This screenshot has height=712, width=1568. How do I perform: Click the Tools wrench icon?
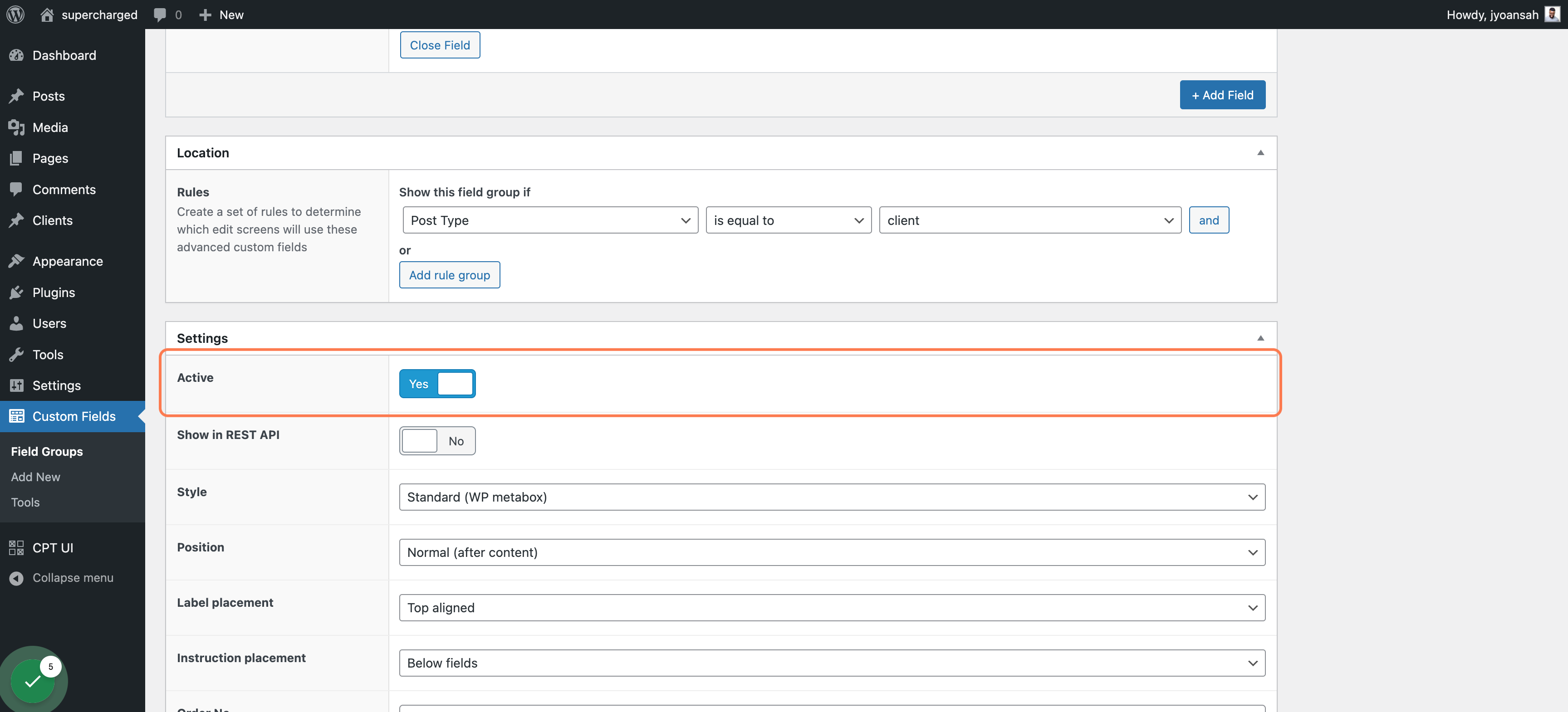(16, 355)
